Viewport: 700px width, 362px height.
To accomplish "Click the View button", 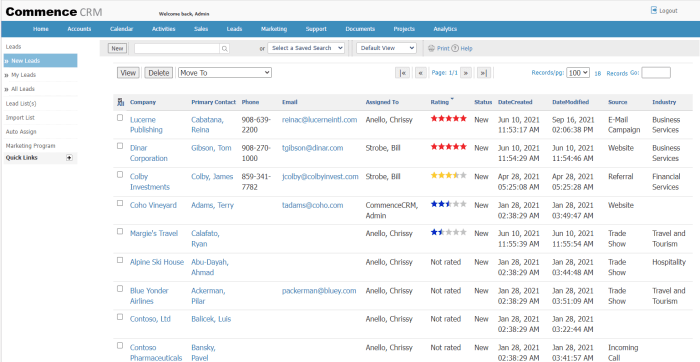I will 128,73.
